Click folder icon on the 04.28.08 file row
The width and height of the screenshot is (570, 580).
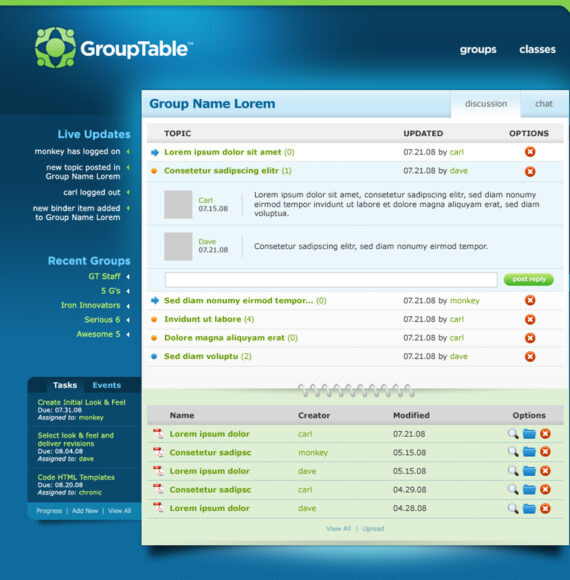(529, 508)
